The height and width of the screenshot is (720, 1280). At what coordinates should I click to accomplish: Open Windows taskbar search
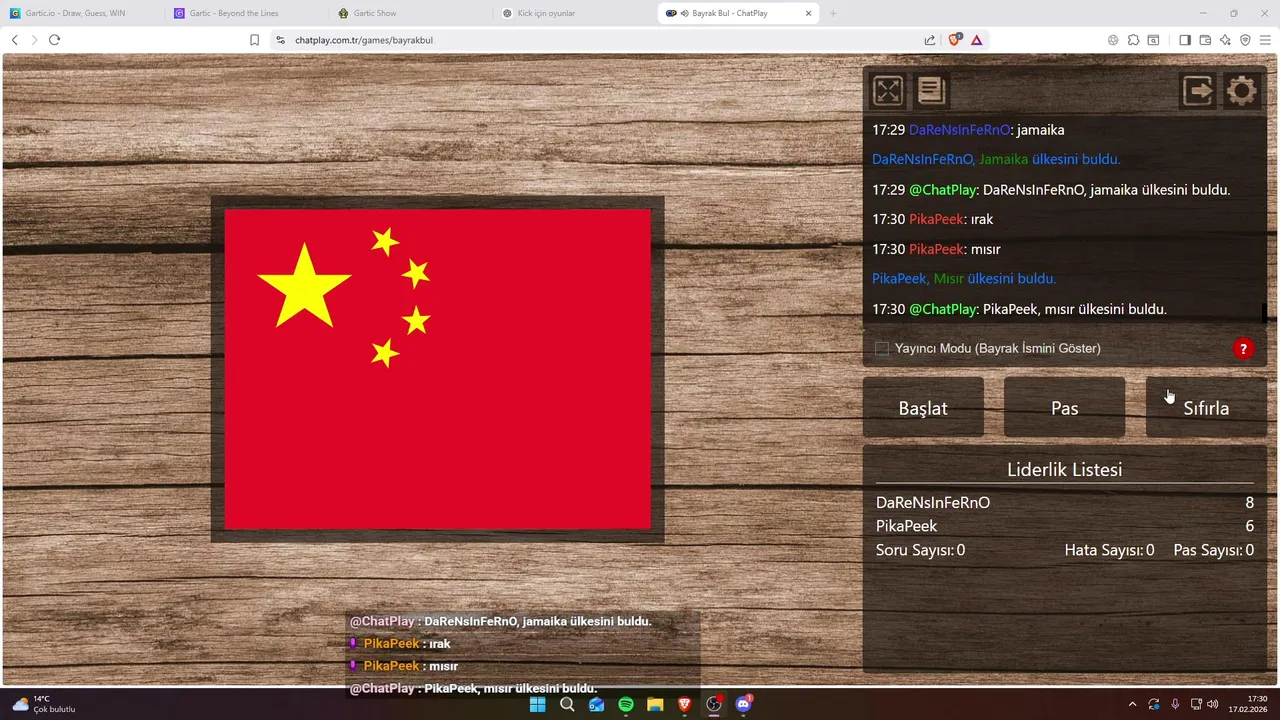[x=567, y=704]
